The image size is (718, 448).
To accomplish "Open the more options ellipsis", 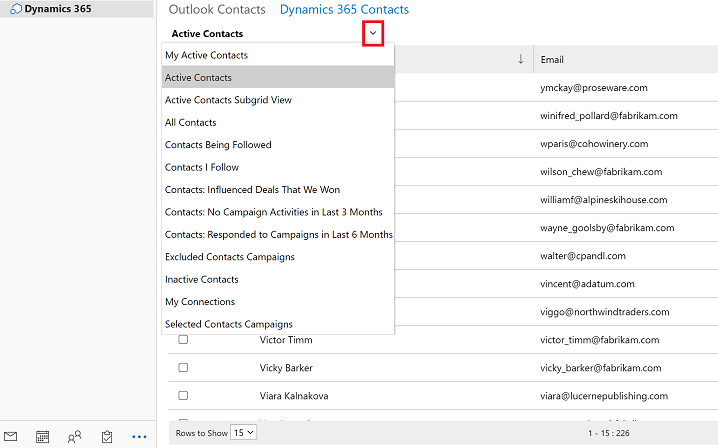I will coord(139,437).
